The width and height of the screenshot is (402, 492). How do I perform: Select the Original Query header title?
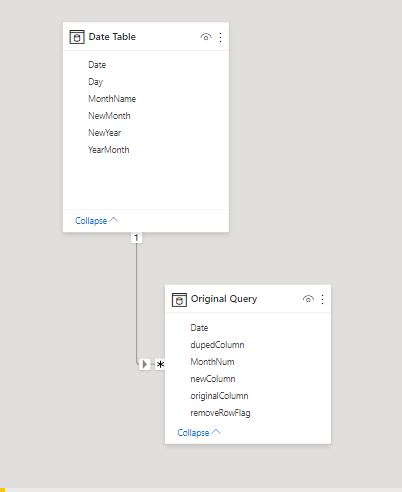tap(224, 299)
